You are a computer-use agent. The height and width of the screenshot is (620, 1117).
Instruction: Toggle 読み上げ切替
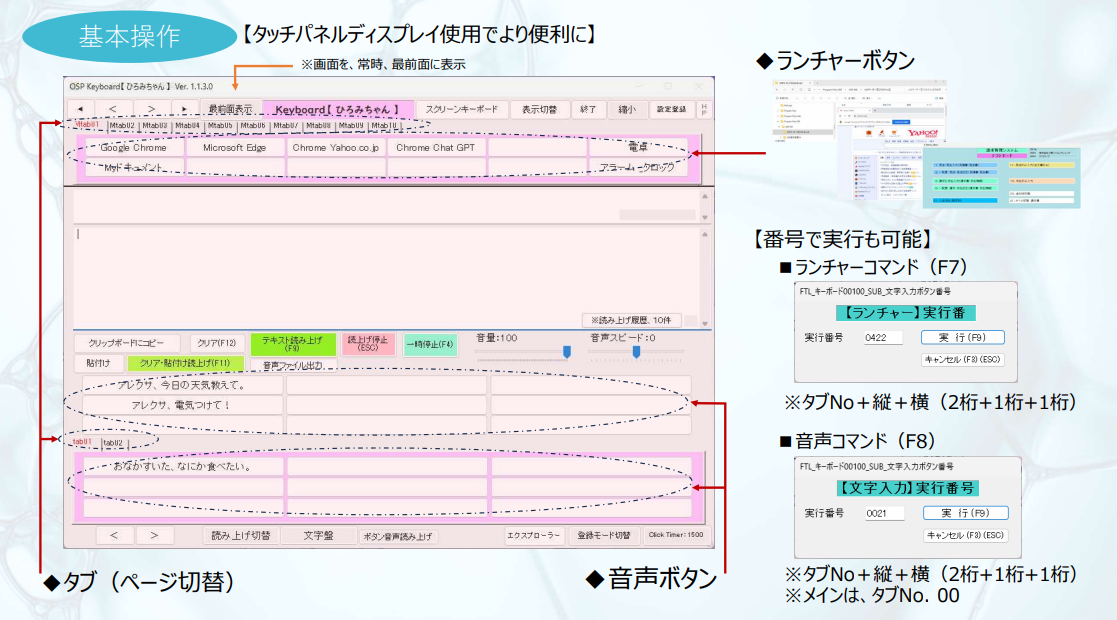point(241,536)
